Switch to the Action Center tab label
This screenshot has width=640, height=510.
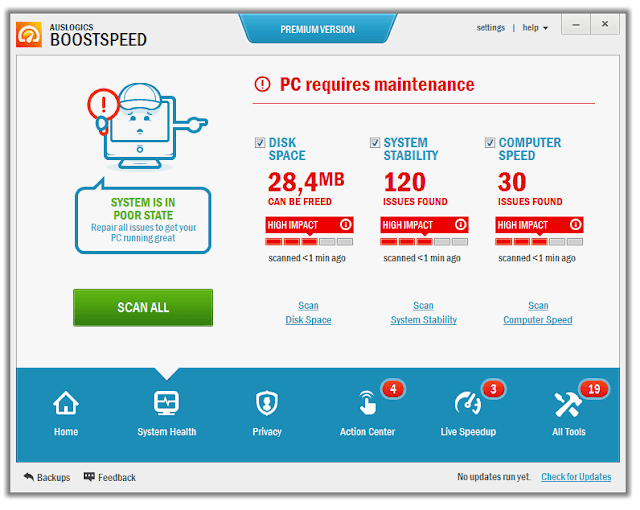pyautogui.click(x=367, y=432)
